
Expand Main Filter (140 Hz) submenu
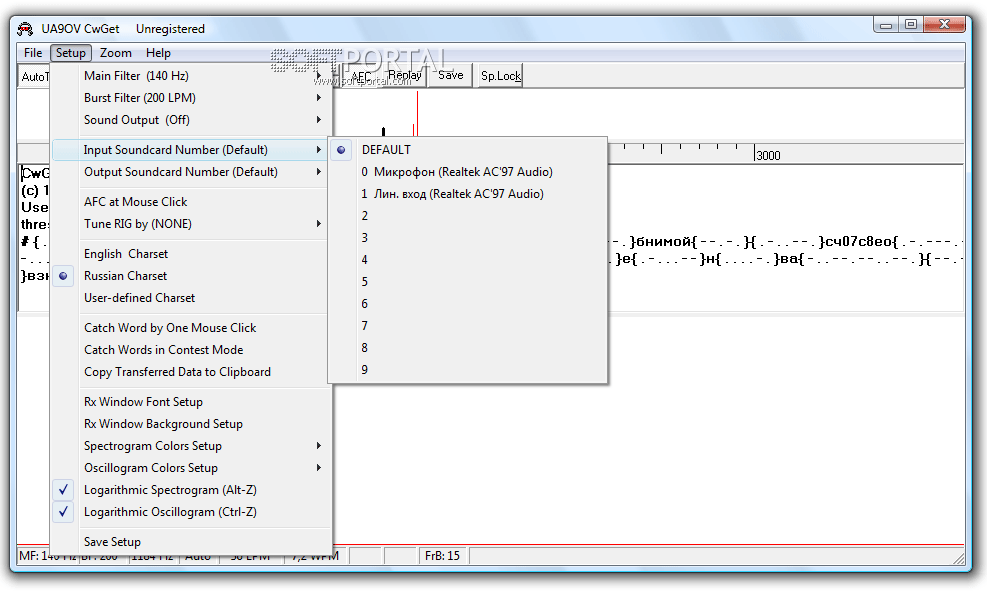(x=191, y=76)
